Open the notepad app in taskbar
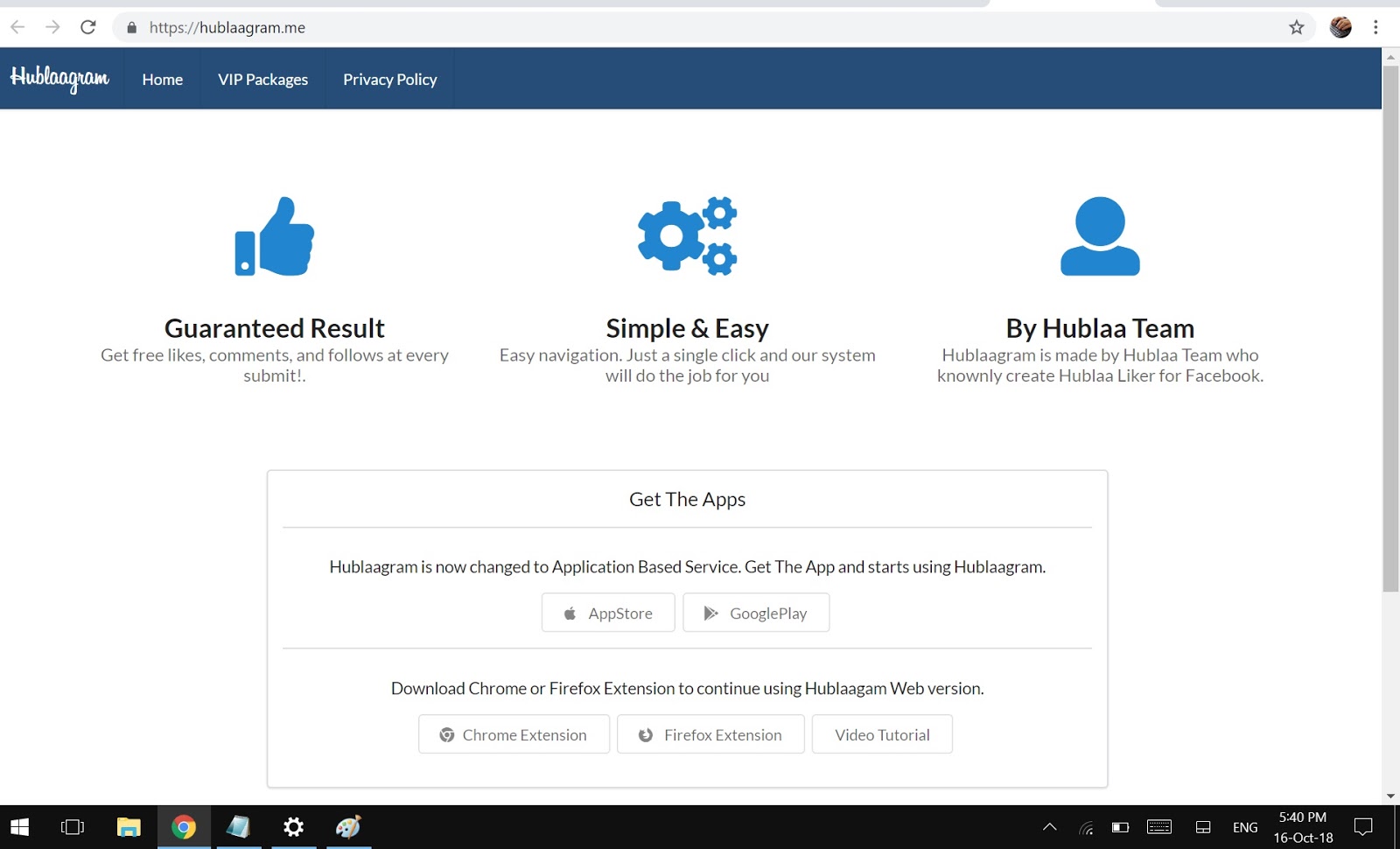Image resolution: width=1400 pixels, height=849 pixels. 238,827
